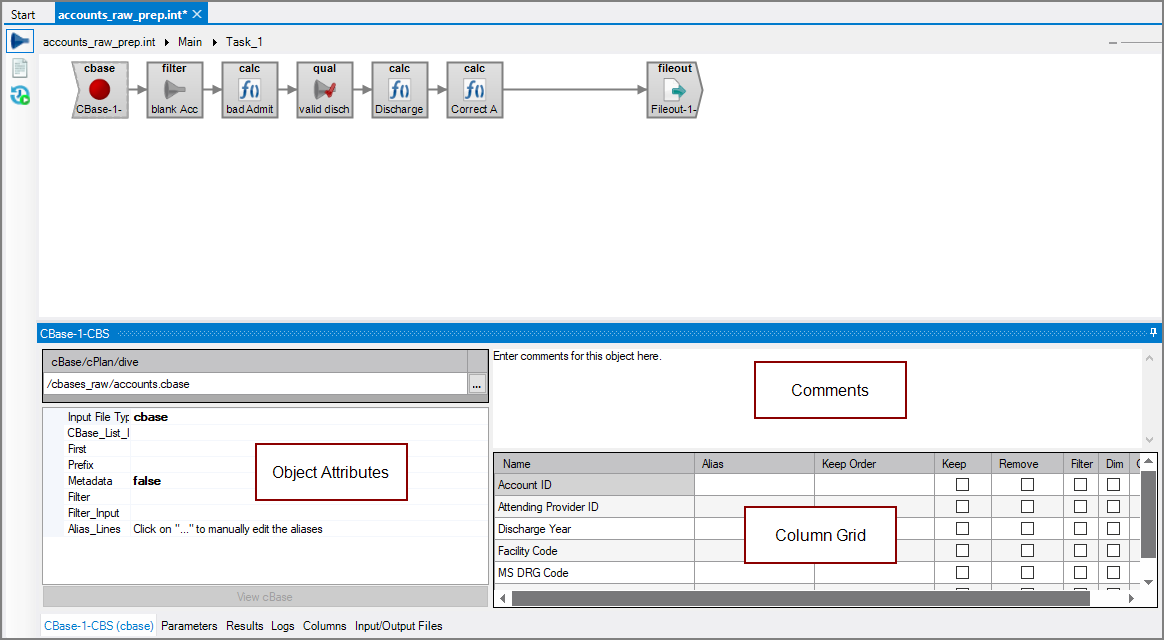Select the "valid disch" qual node
This screenshot has width=1164, height=640.
[x=324, y=89]
